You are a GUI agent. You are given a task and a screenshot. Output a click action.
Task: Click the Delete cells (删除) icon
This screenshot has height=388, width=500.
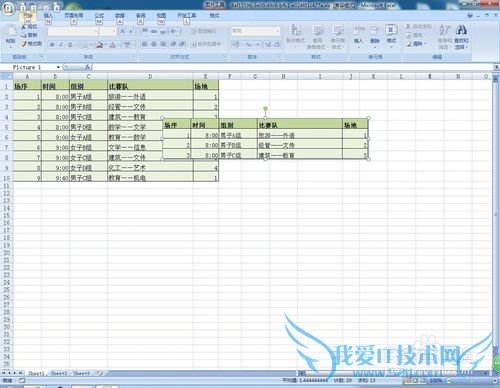pyautogui.click(x=375, y=31)
